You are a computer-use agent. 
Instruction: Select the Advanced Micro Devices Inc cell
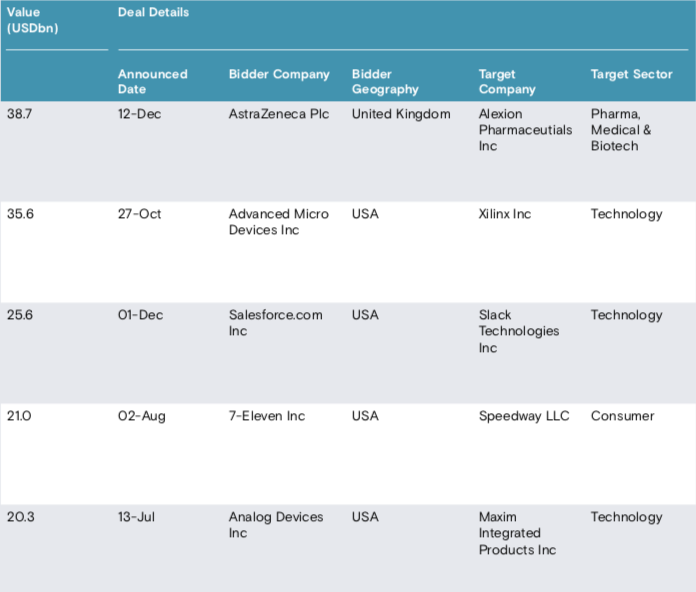(x=278, y=222)
